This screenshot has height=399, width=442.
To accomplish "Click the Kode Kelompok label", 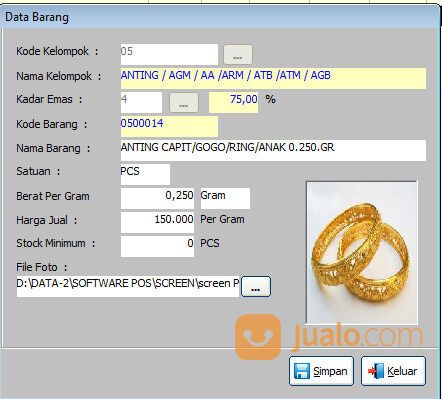I will pyautogui.click(x=57, y=51).
